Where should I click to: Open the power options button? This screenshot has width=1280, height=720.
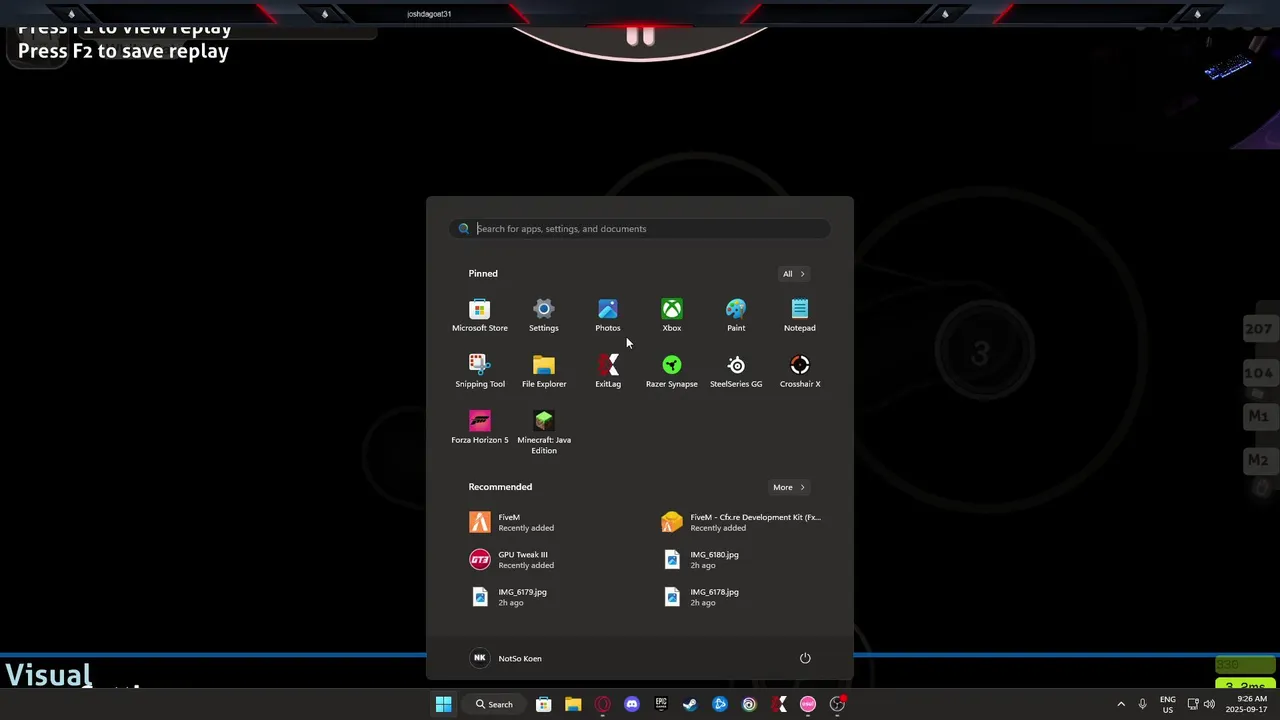[x=805, y=658]
